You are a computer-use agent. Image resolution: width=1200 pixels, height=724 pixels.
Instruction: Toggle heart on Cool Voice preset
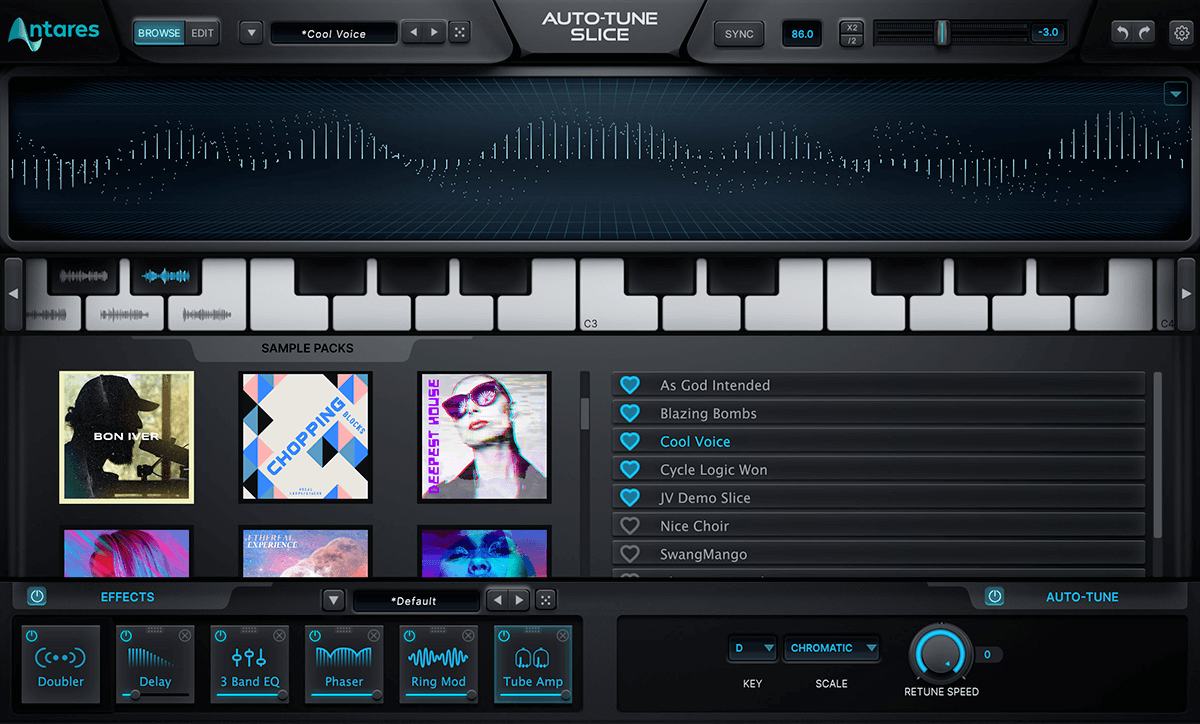[x=629, y=441]
